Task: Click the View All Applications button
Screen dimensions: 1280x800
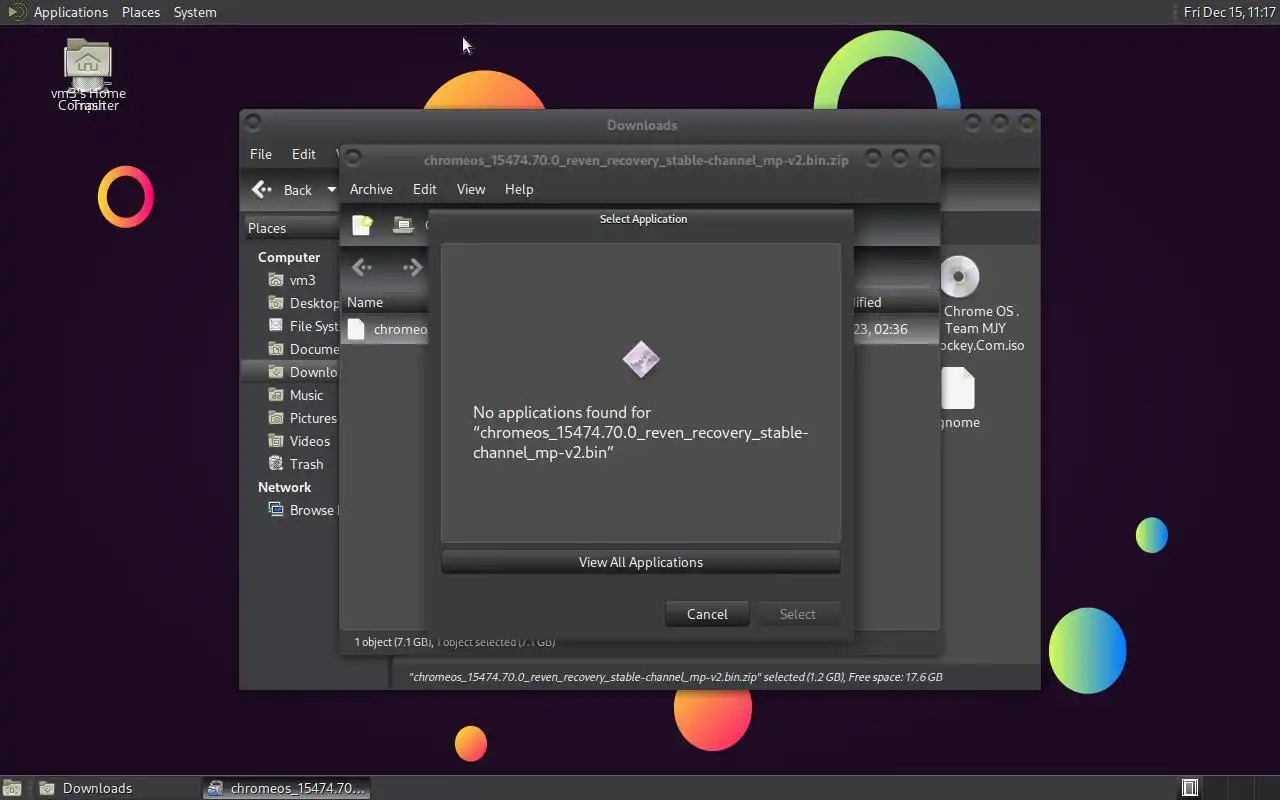Action: click(640, 562)
